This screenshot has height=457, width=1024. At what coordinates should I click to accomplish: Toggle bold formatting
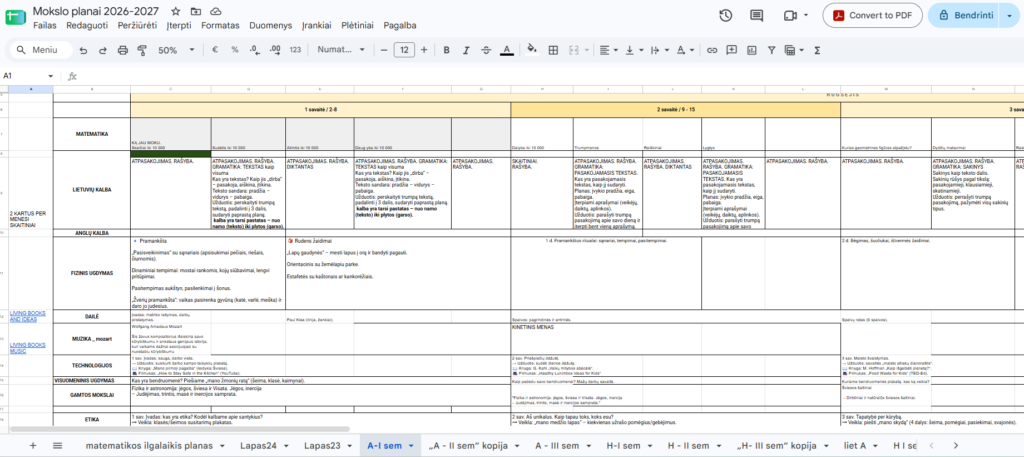pyautogui.click(x=447, y=50)
